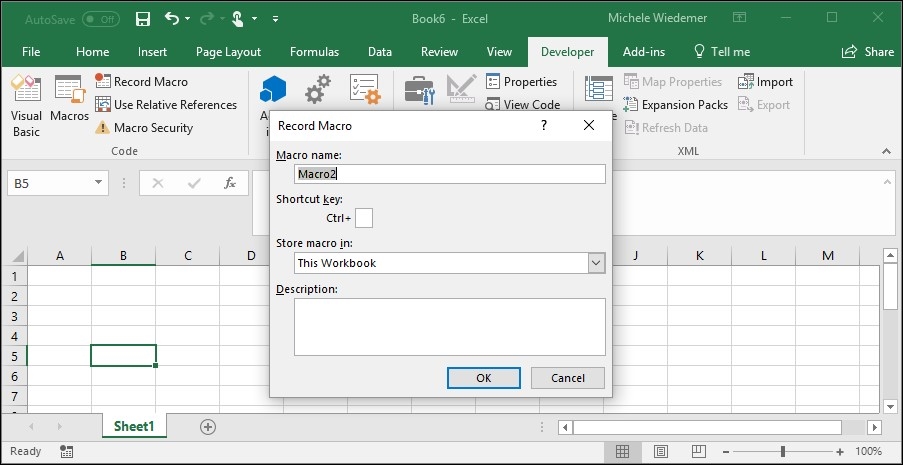Open the Macros list
Image resolution: width=903 pixels, height=465 pixels.
point(69,98)
